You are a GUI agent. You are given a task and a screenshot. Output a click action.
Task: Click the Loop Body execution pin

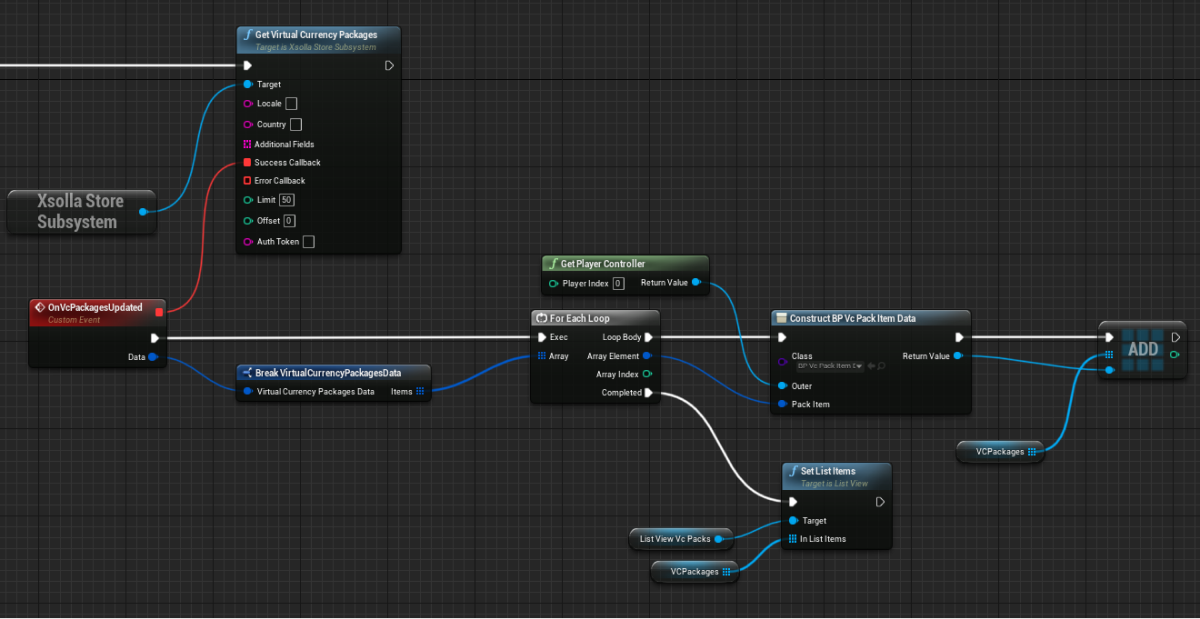(x=648, y=337)
